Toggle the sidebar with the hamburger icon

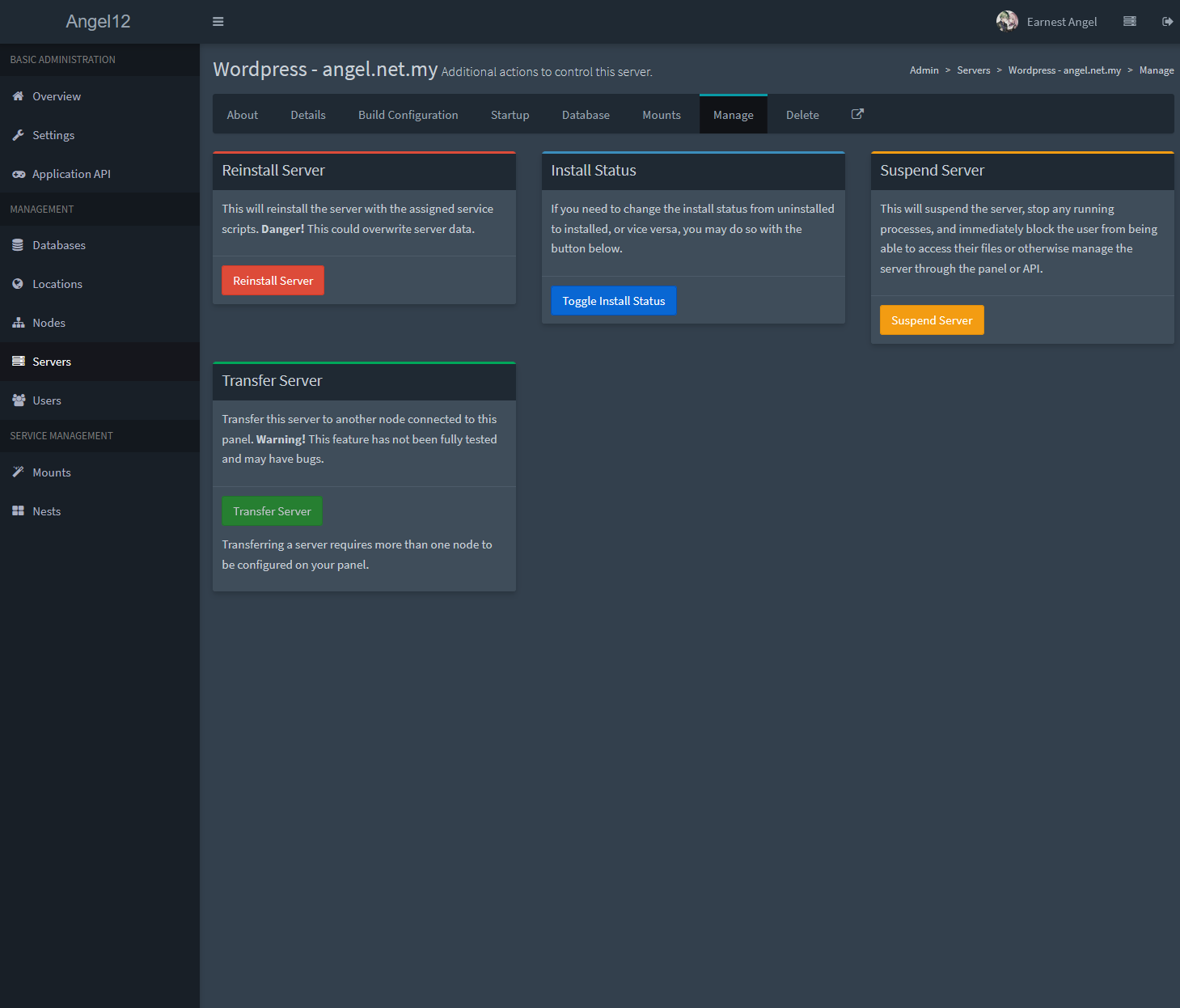point(218,22)
